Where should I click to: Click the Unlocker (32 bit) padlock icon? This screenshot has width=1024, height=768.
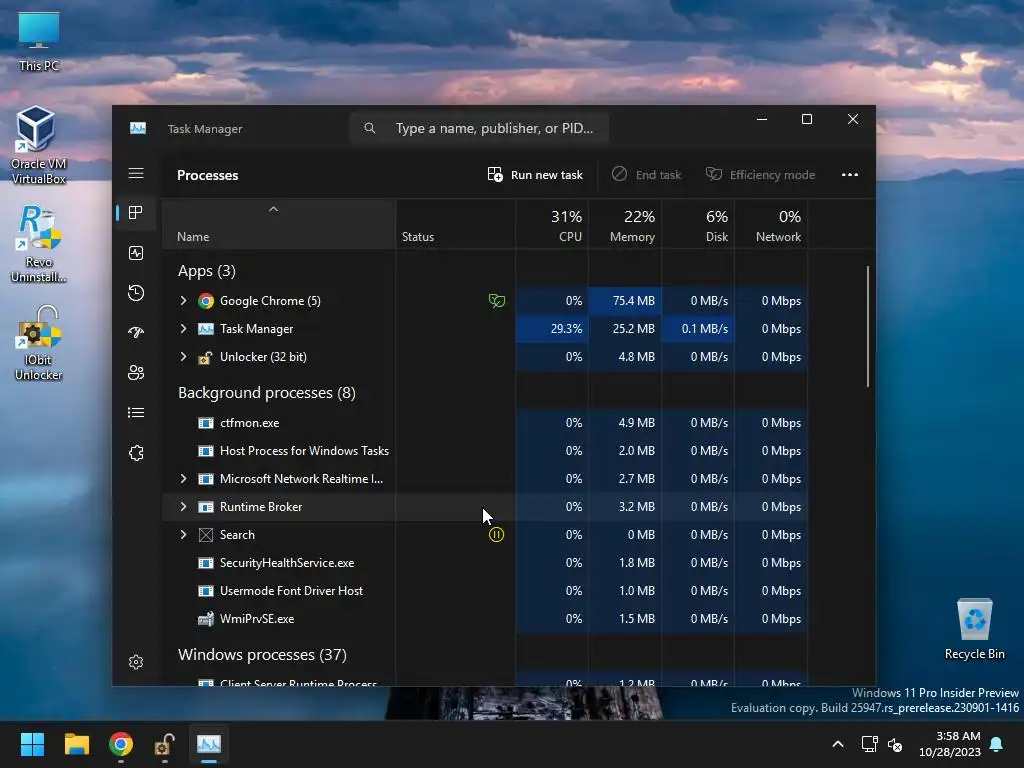206,357
